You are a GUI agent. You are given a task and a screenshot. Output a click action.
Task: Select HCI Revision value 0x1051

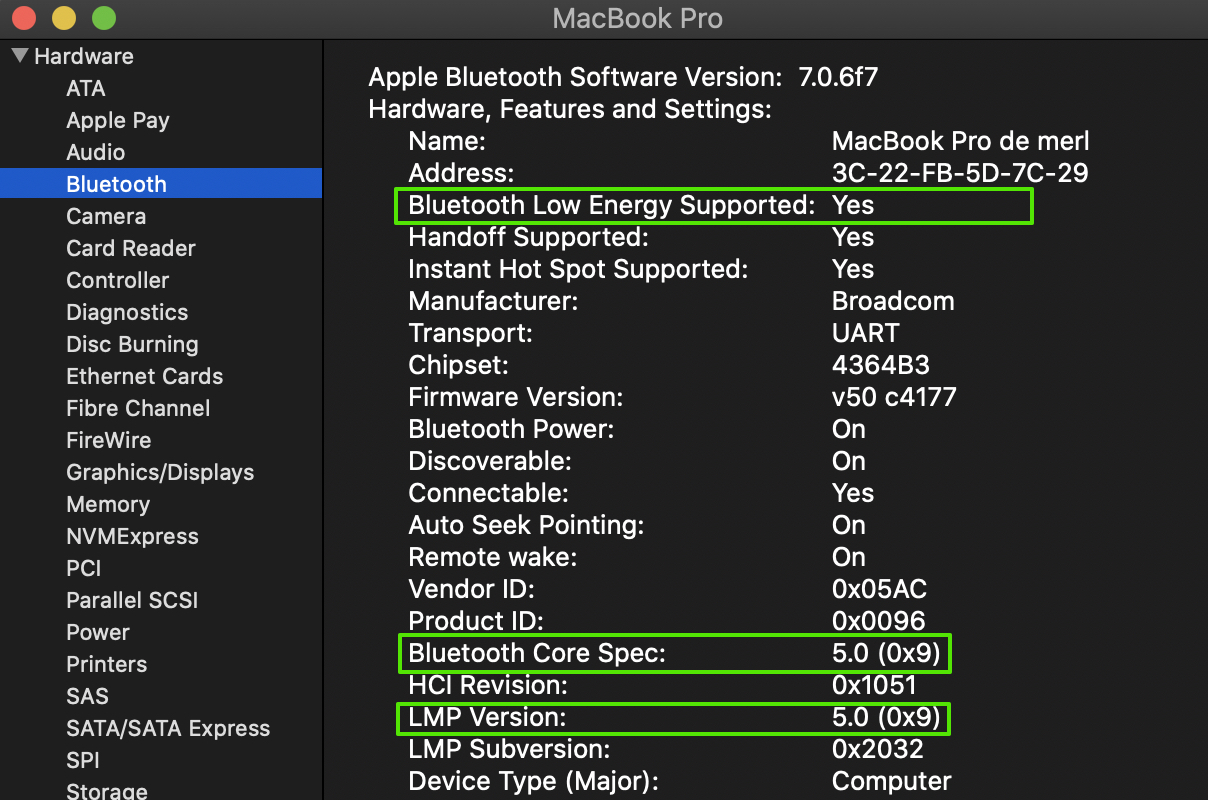point(874,685)
